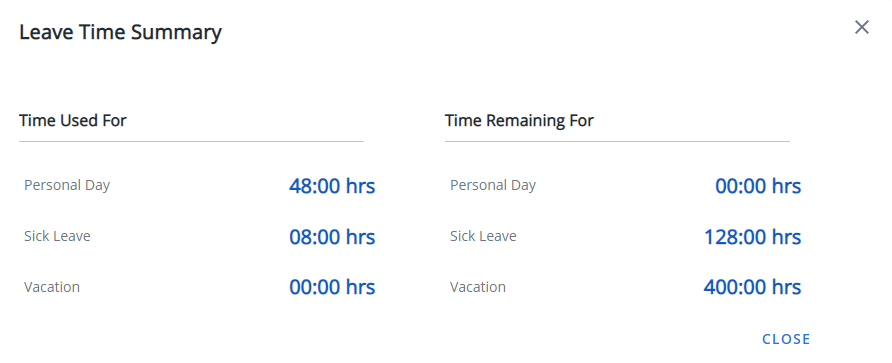This screenshot has height=363, width=892.
Task: Click the divider under Time Remaining For
Action: 617,141
